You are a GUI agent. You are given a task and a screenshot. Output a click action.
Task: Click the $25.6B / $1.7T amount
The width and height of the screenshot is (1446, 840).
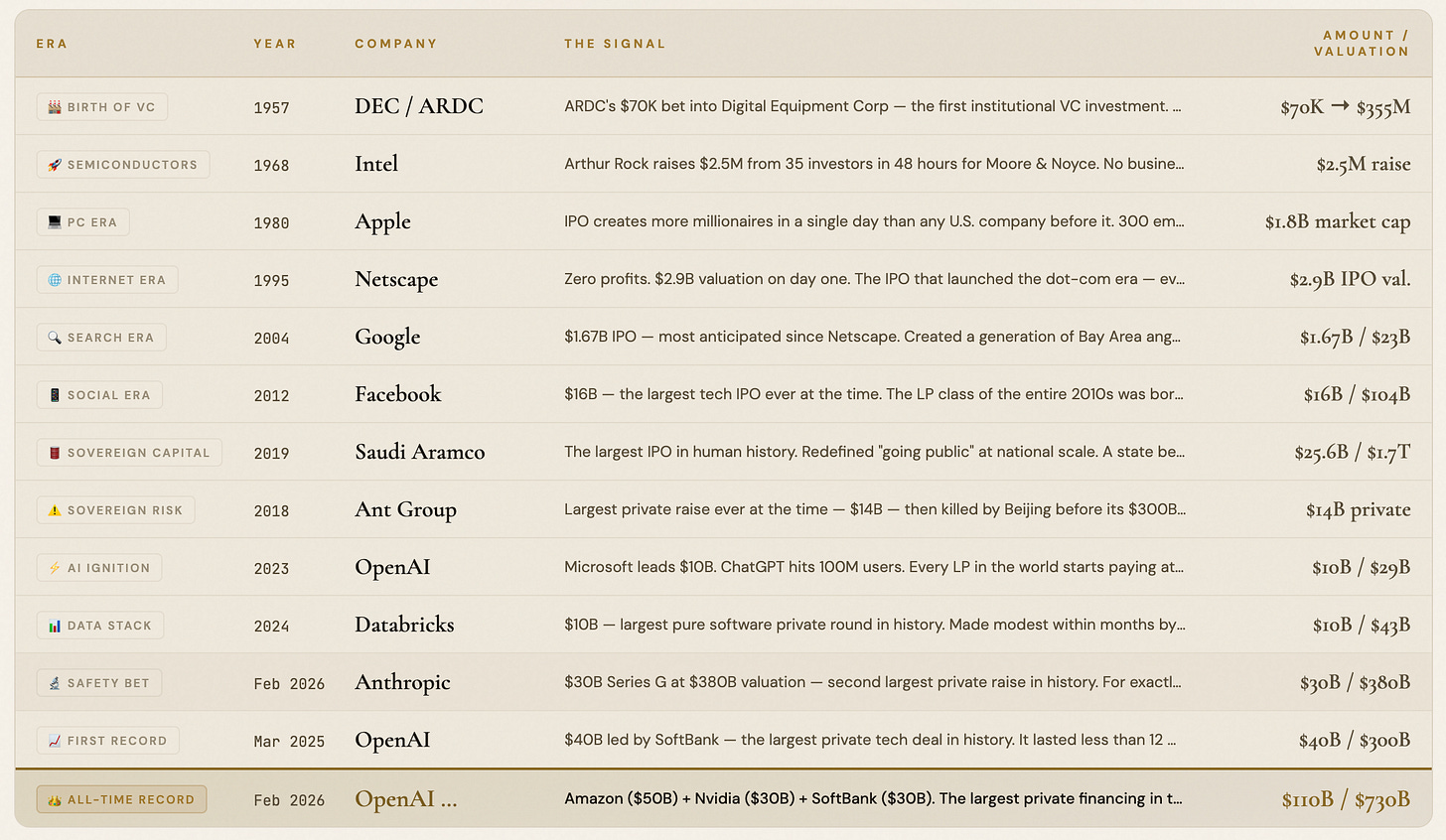click(1353, 453)
